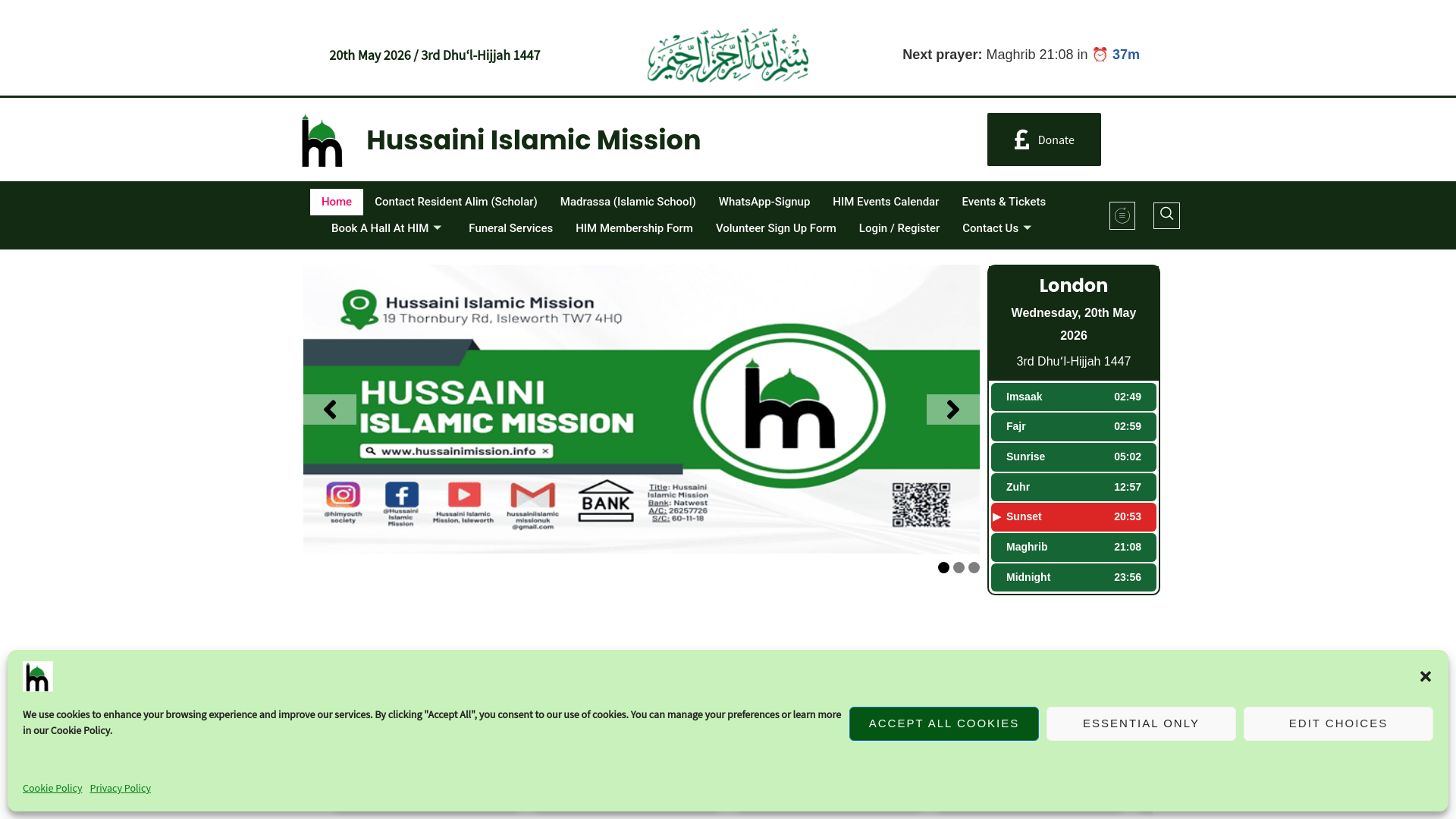
Task: Select the second slider dot
Action: (959, 567)
